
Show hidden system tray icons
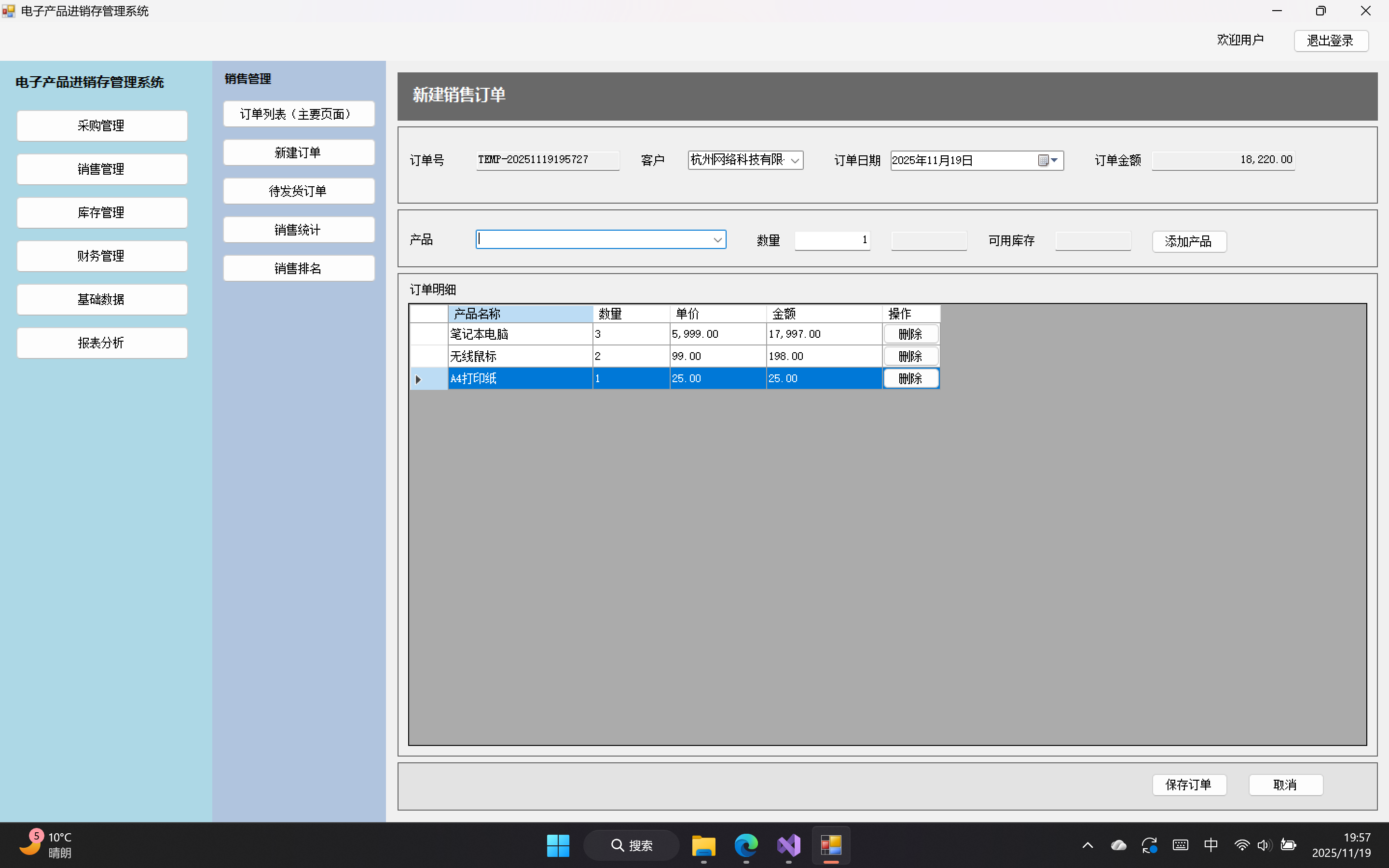1087,845
